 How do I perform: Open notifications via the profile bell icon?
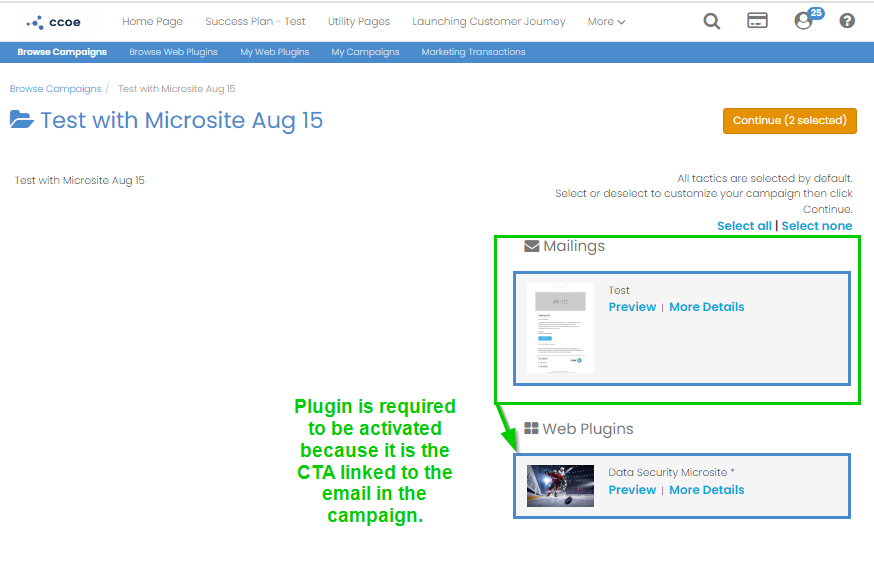point(802,20)
